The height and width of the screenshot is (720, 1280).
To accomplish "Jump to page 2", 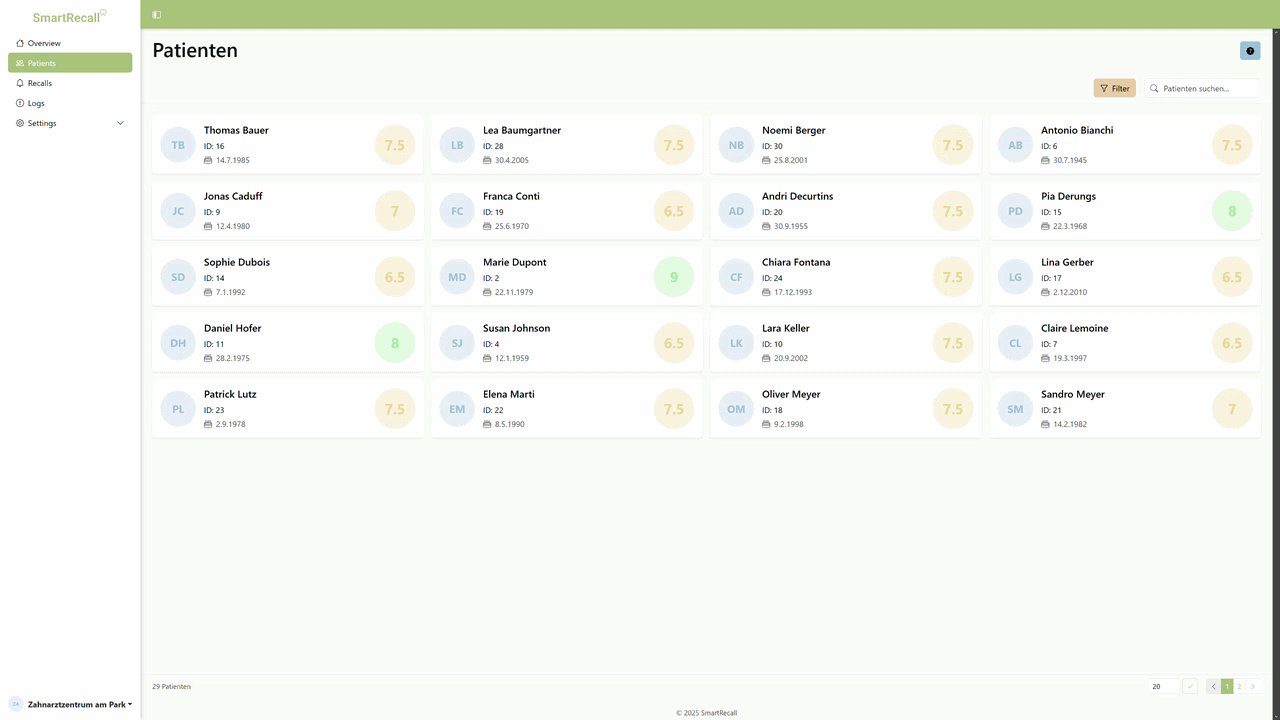I will pyautogui.click(x=1239, y=686).
